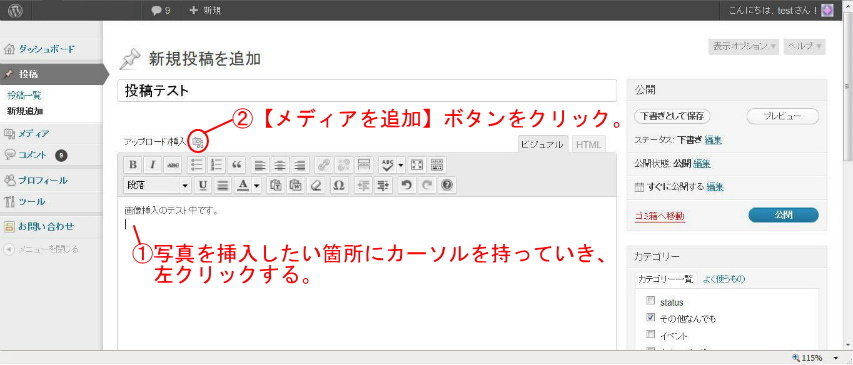This screenshot has height=365, width=853.
Task: Switch to the HTML editor tab
Action: point(588,145)
